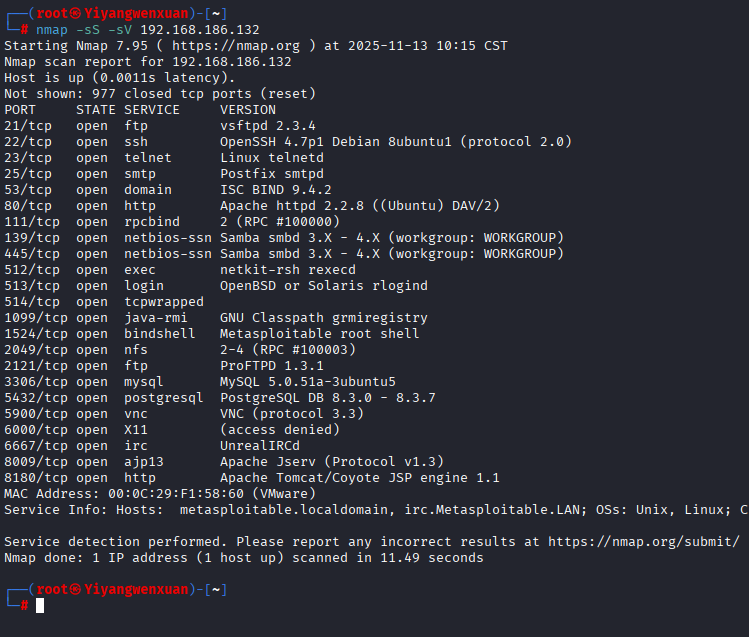Image resolution: width=749 pixels, height=637 pixels.
Task: Click the Metasploitable root shell text
Action: (x=320, y=334)
